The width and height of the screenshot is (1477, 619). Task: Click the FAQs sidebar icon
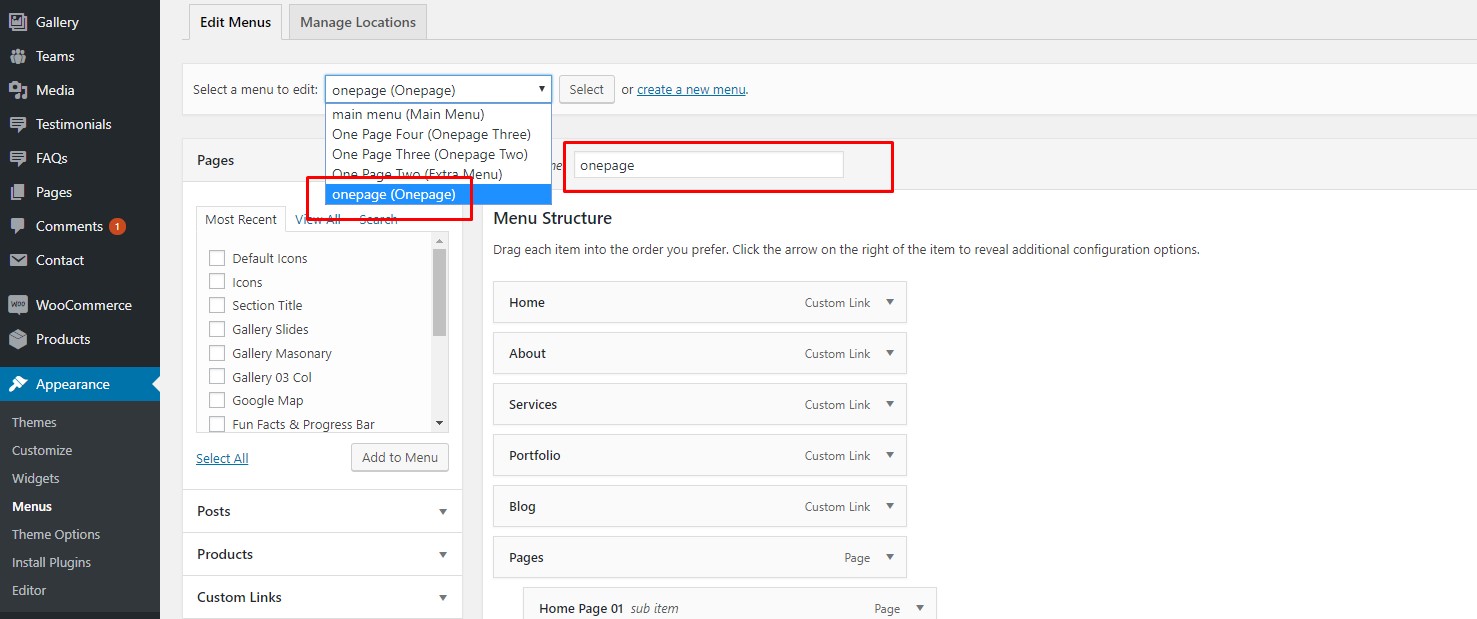pyautogui.click(x=18, y=158)
